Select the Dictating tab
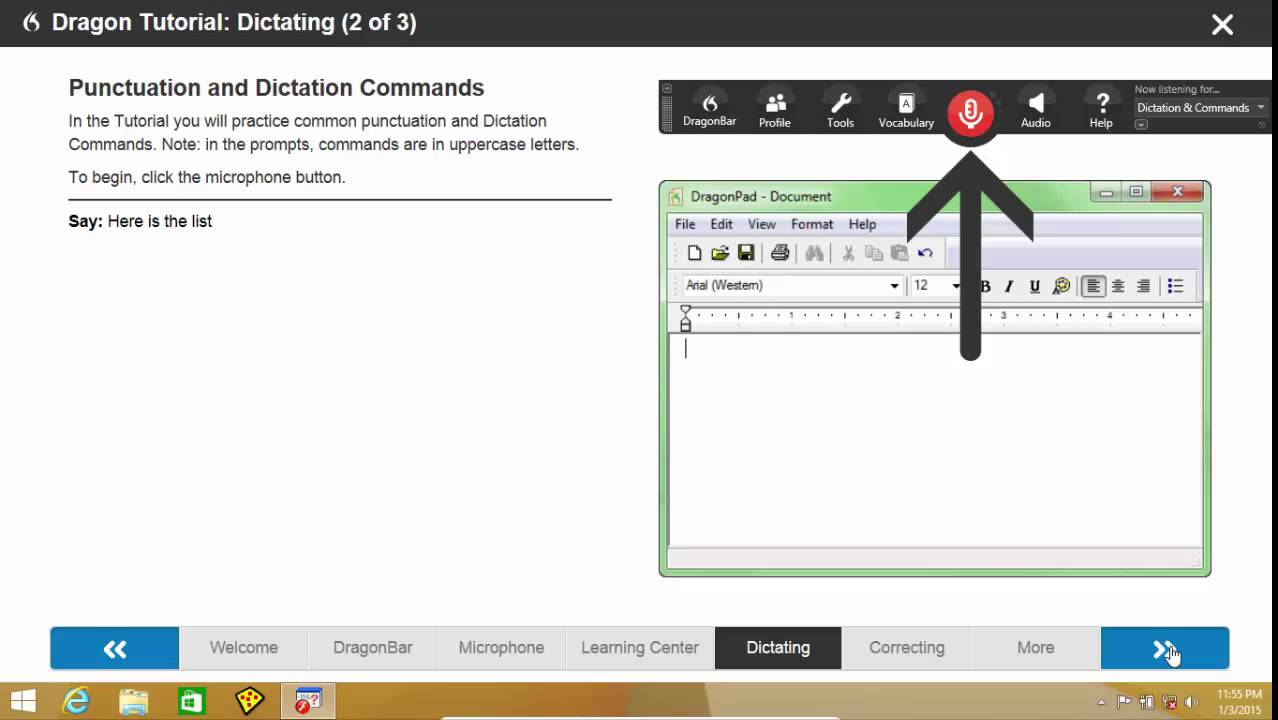The image size is (1278, 720). tap(778, 648)
